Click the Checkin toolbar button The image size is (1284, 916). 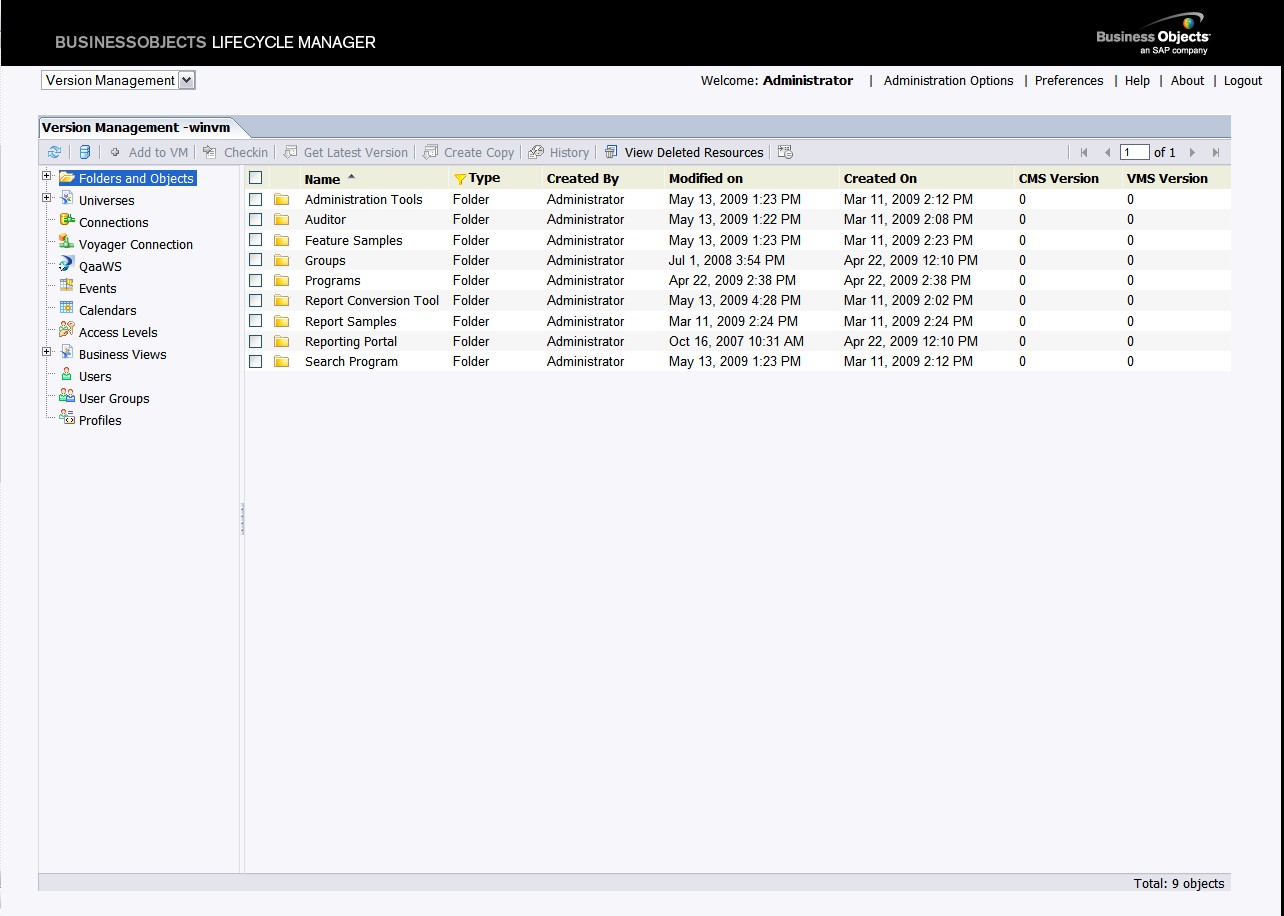[235, 152]
